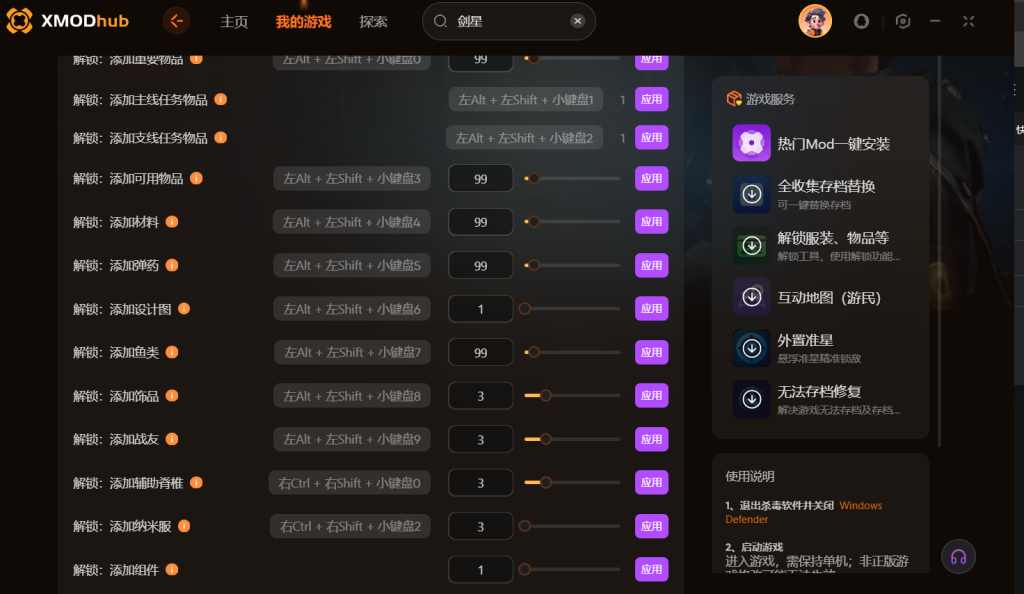Download 全收集存档替换 service
This screenshot has width=1024, height=594.
[x=751, y=194]
